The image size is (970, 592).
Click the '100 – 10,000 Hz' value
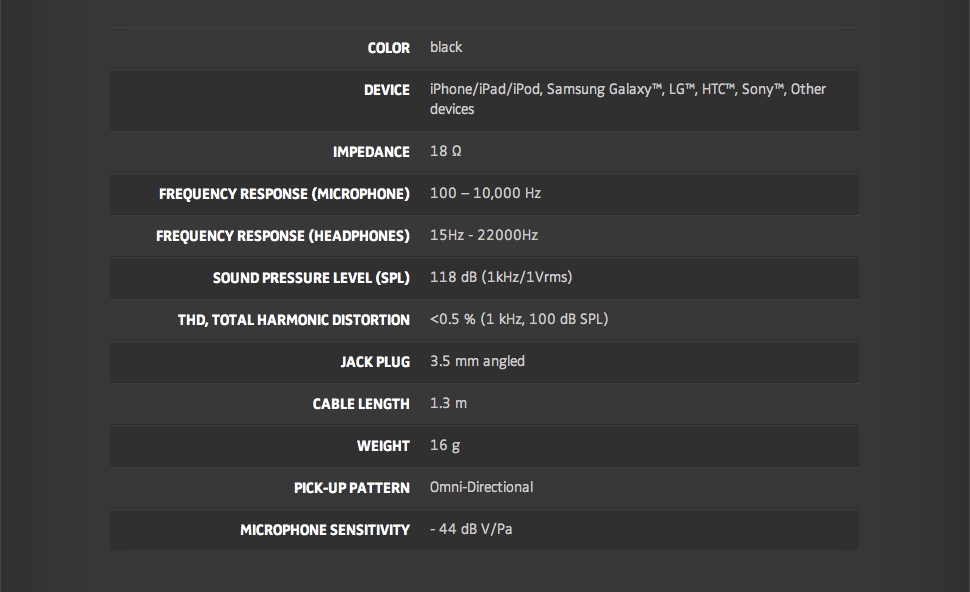[485, 193]
